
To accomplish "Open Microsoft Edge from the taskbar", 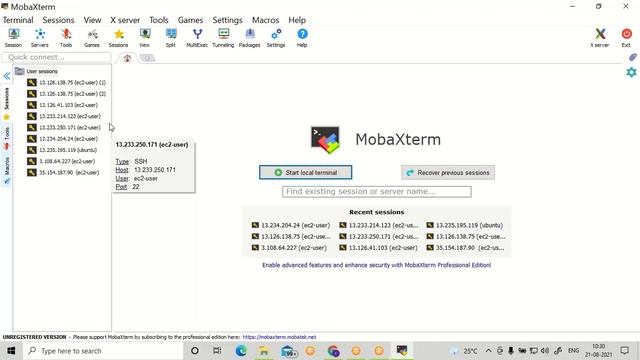I will [x=241, y=351].
